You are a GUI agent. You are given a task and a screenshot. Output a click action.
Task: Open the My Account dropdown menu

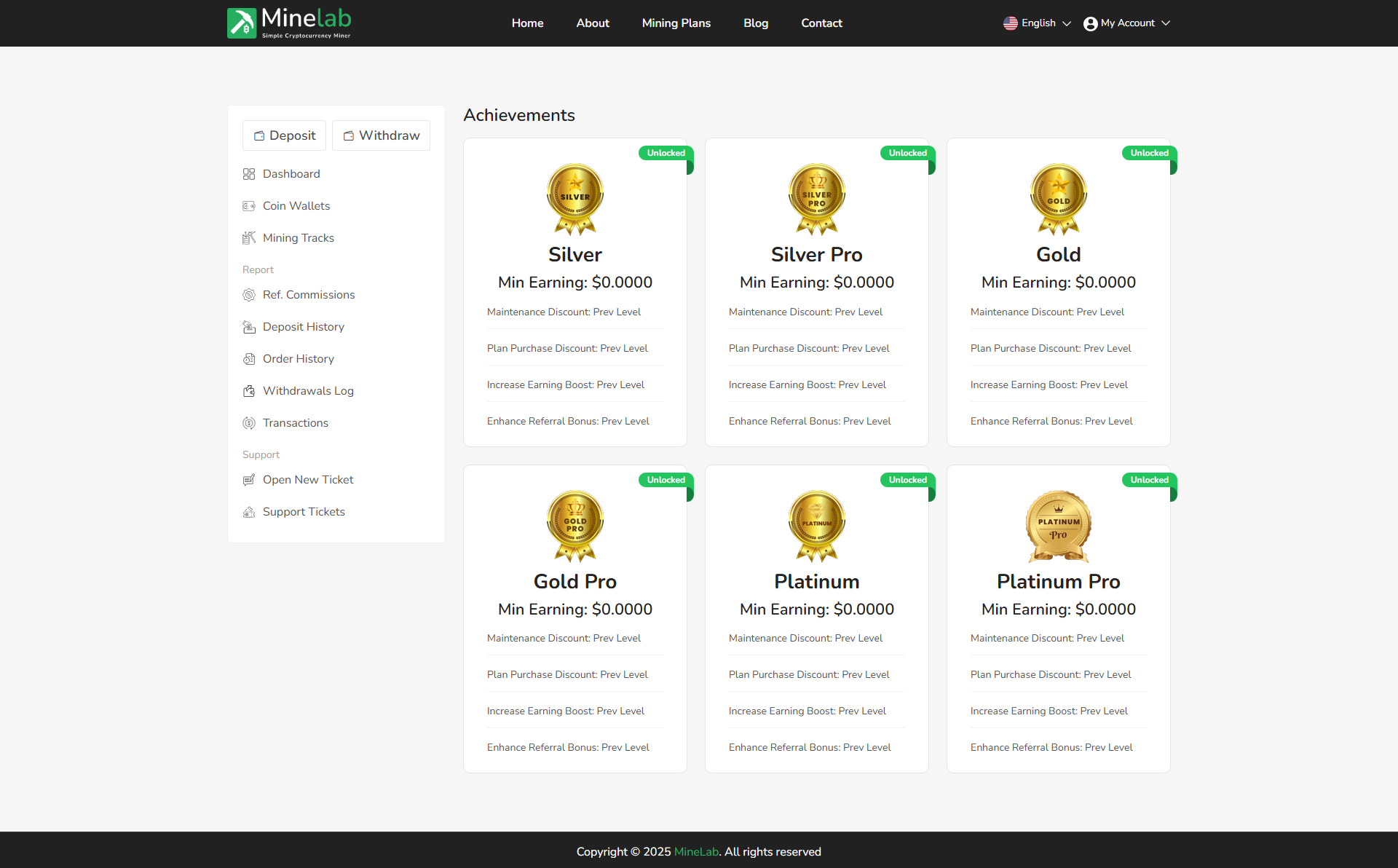pyautogui.click(x=1126, y=23)
